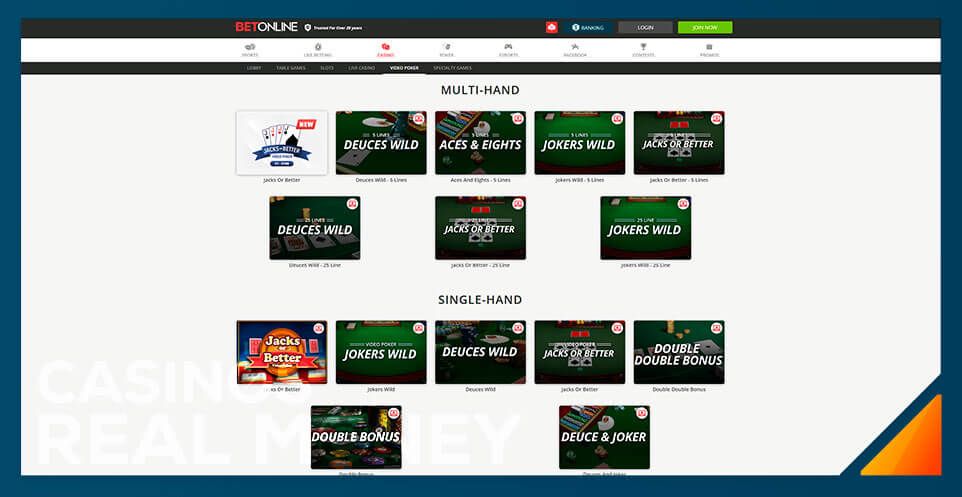Open the Sports section icon
Viewport: 962px width, 497px height.
(x=250, y=47)
